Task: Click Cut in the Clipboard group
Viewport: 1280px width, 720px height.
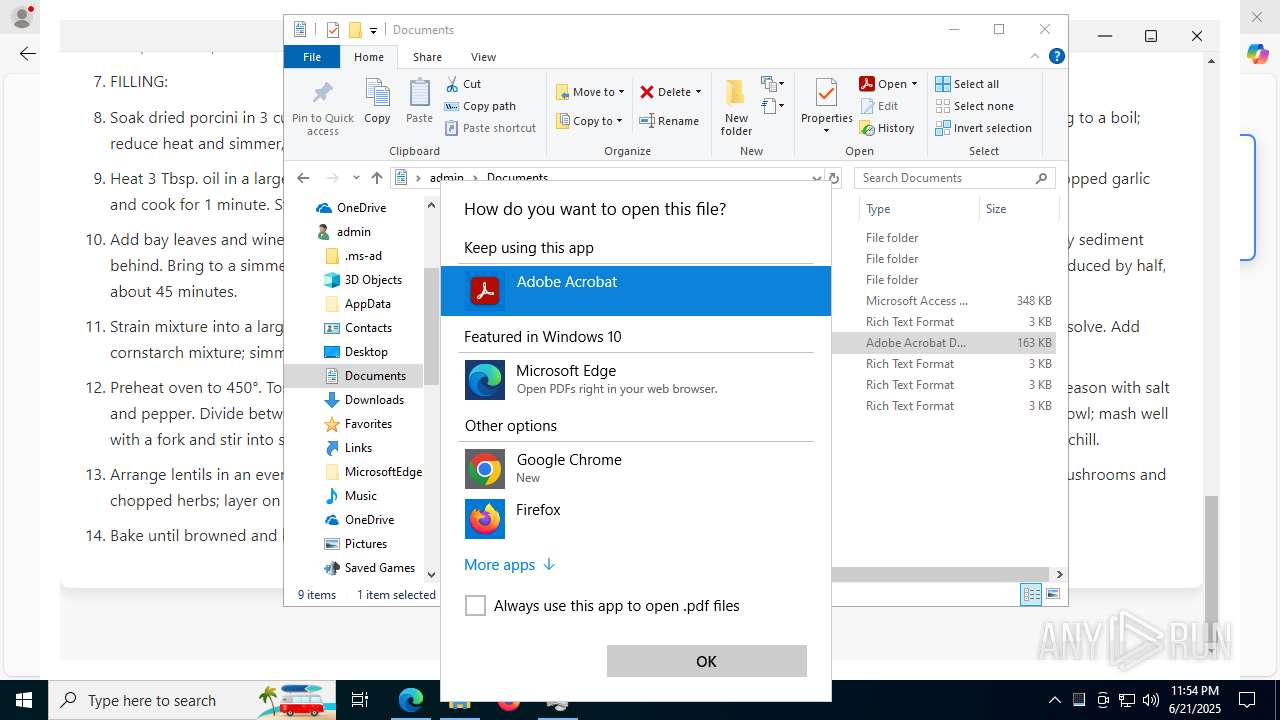Action: tap(463, 84)
